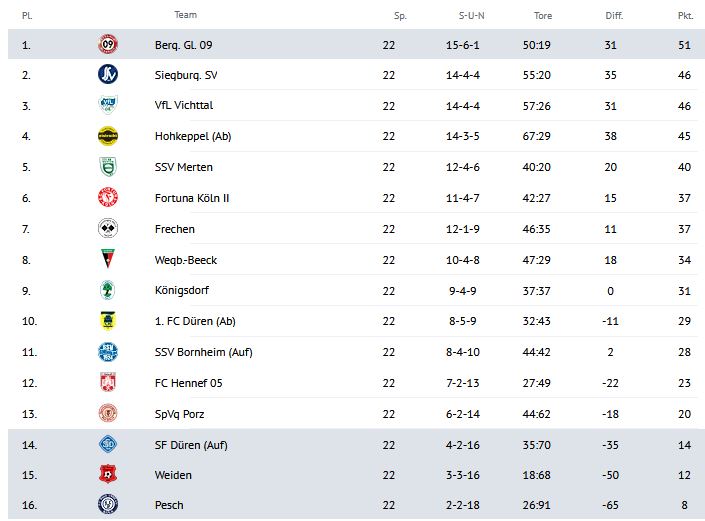Click the Fortuna Köln II red logo
Viewport: 705px width, 521px height.
click(108, 198)
